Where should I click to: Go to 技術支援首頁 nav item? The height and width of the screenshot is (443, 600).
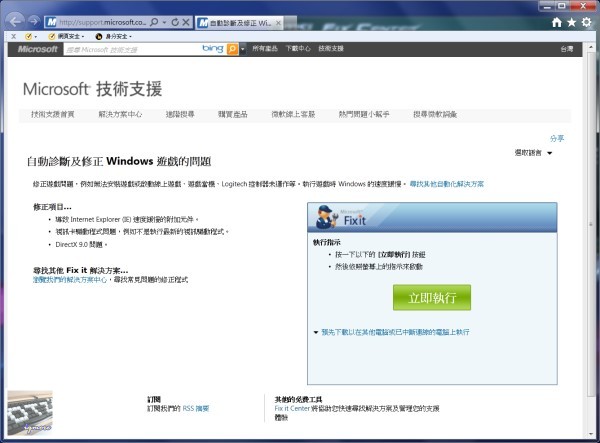point(53,114)
